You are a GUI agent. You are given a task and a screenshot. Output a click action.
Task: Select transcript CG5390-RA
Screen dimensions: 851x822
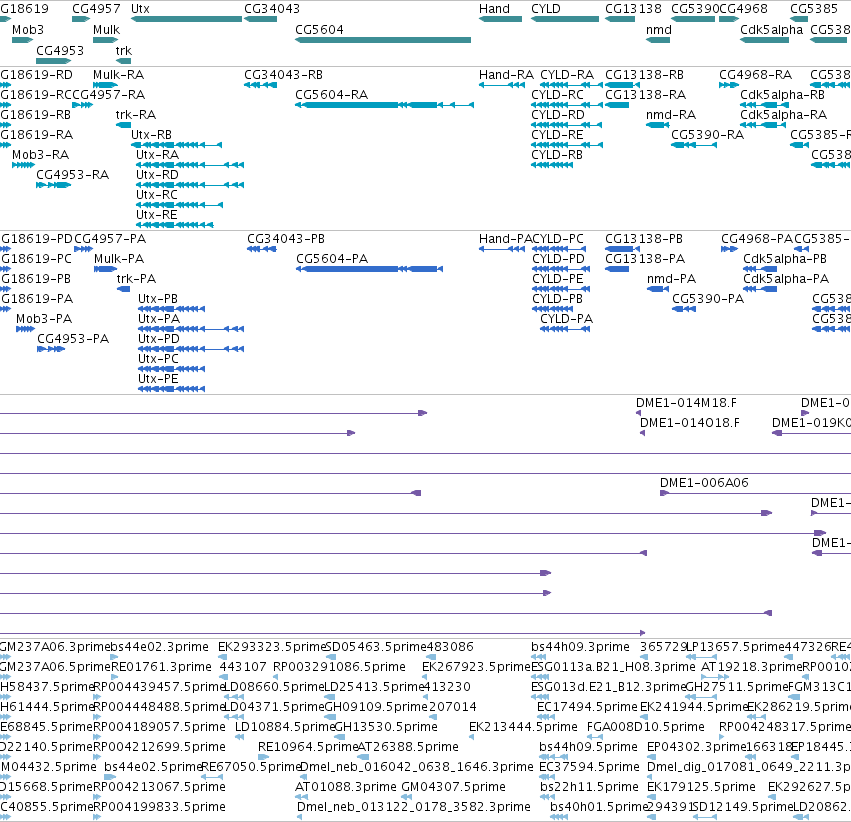694,145
